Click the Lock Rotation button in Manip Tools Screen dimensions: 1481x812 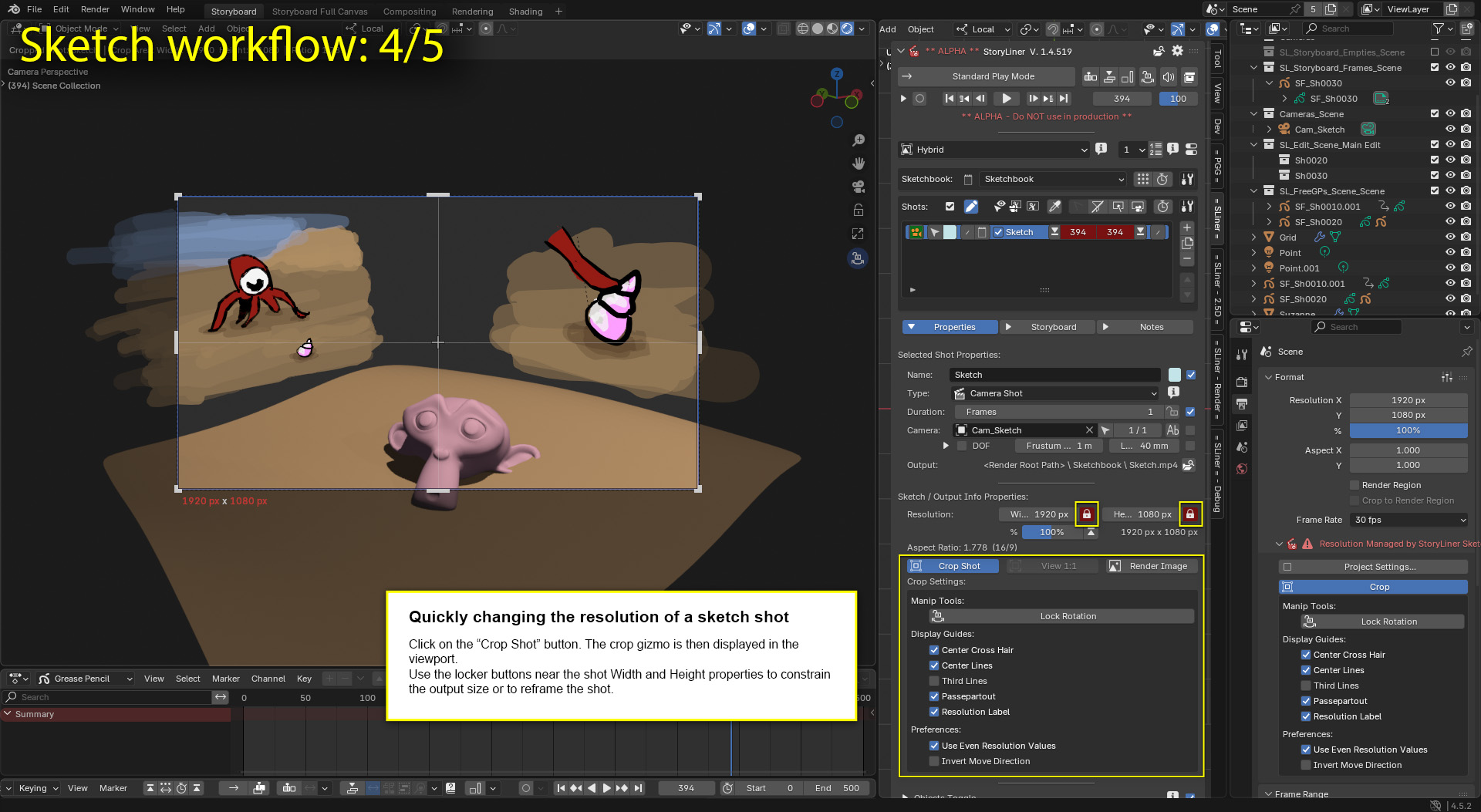pyautogui.click(x=1068, y=616)
